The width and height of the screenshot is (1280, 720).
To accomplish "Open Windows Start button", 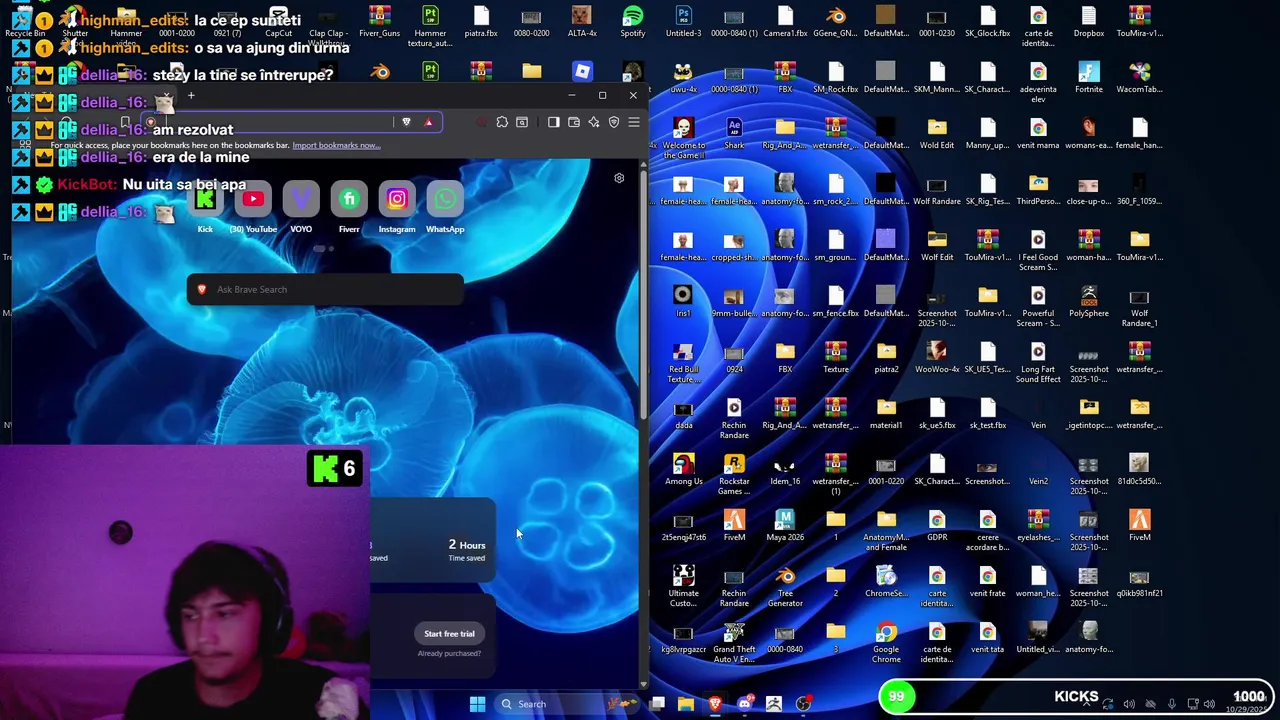I will [x=477, y=704].
